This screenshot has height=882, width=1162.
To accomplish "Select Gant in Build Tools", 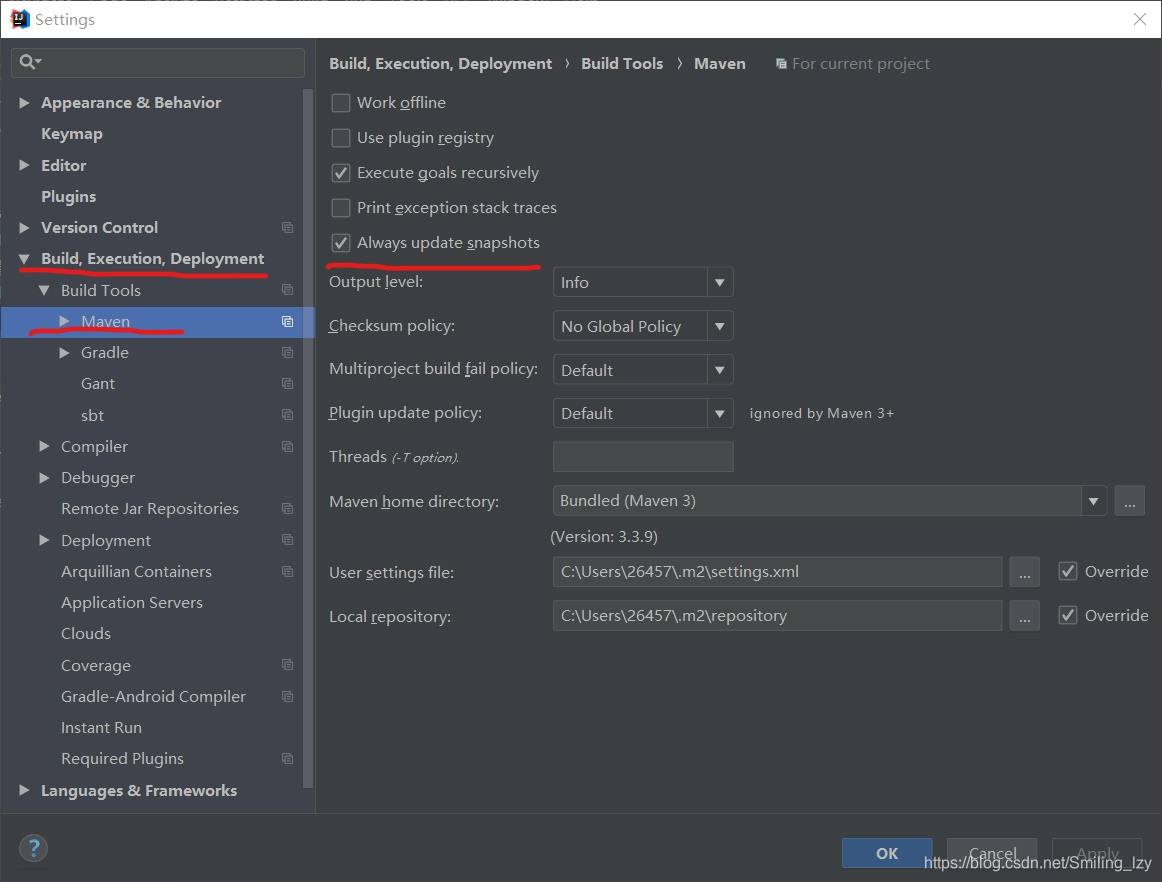I will 98,384.
